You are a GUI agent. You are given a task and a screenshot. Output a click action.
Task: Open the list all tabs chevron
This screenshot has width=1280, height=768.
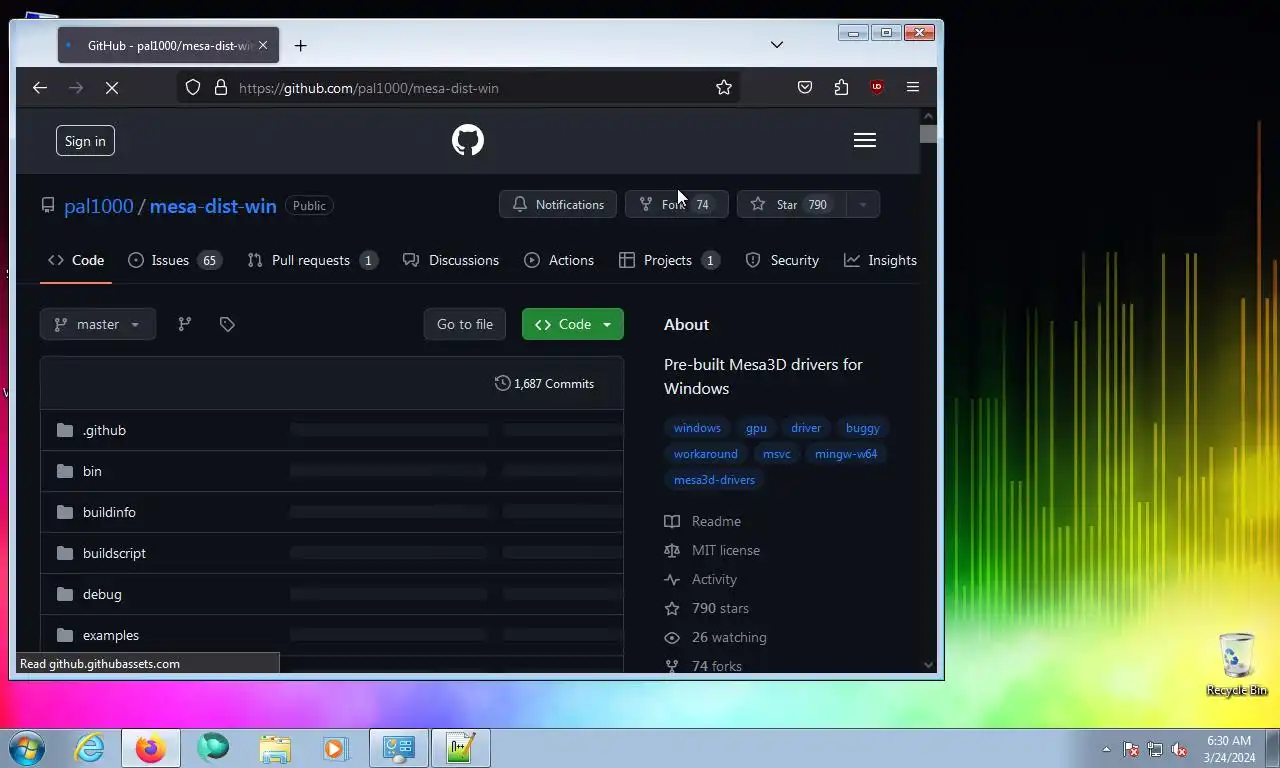pos(777,45)
